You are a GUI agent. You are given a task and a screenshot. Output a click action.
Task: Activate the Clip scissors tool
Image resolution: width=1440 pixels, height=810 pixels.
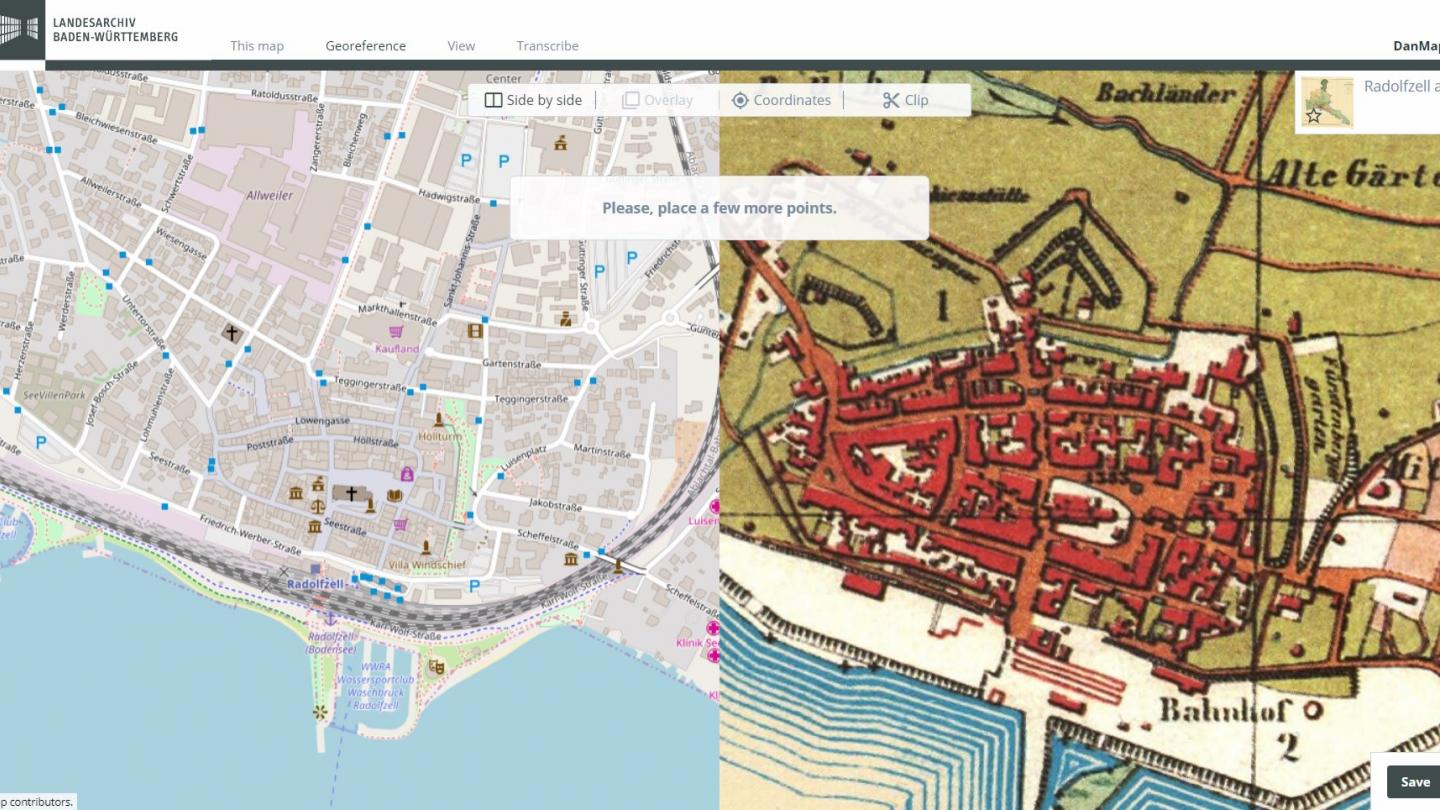coord(905,100)
